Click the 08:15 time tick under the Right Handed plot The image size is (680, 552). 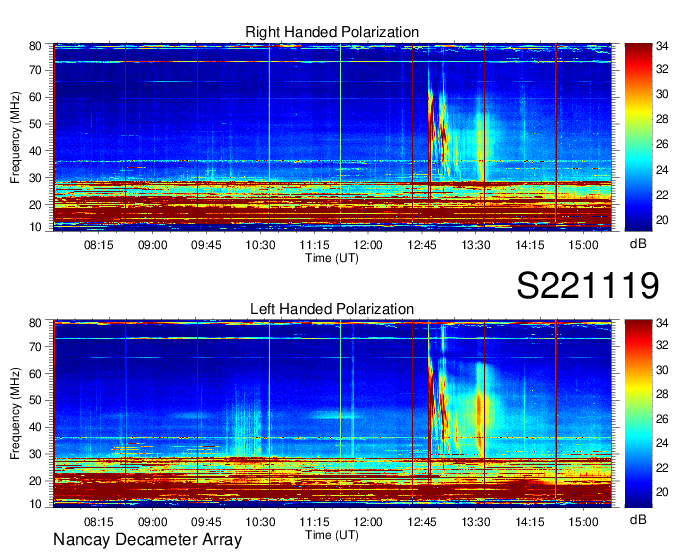pyautogui.click(x=98, y=245)
